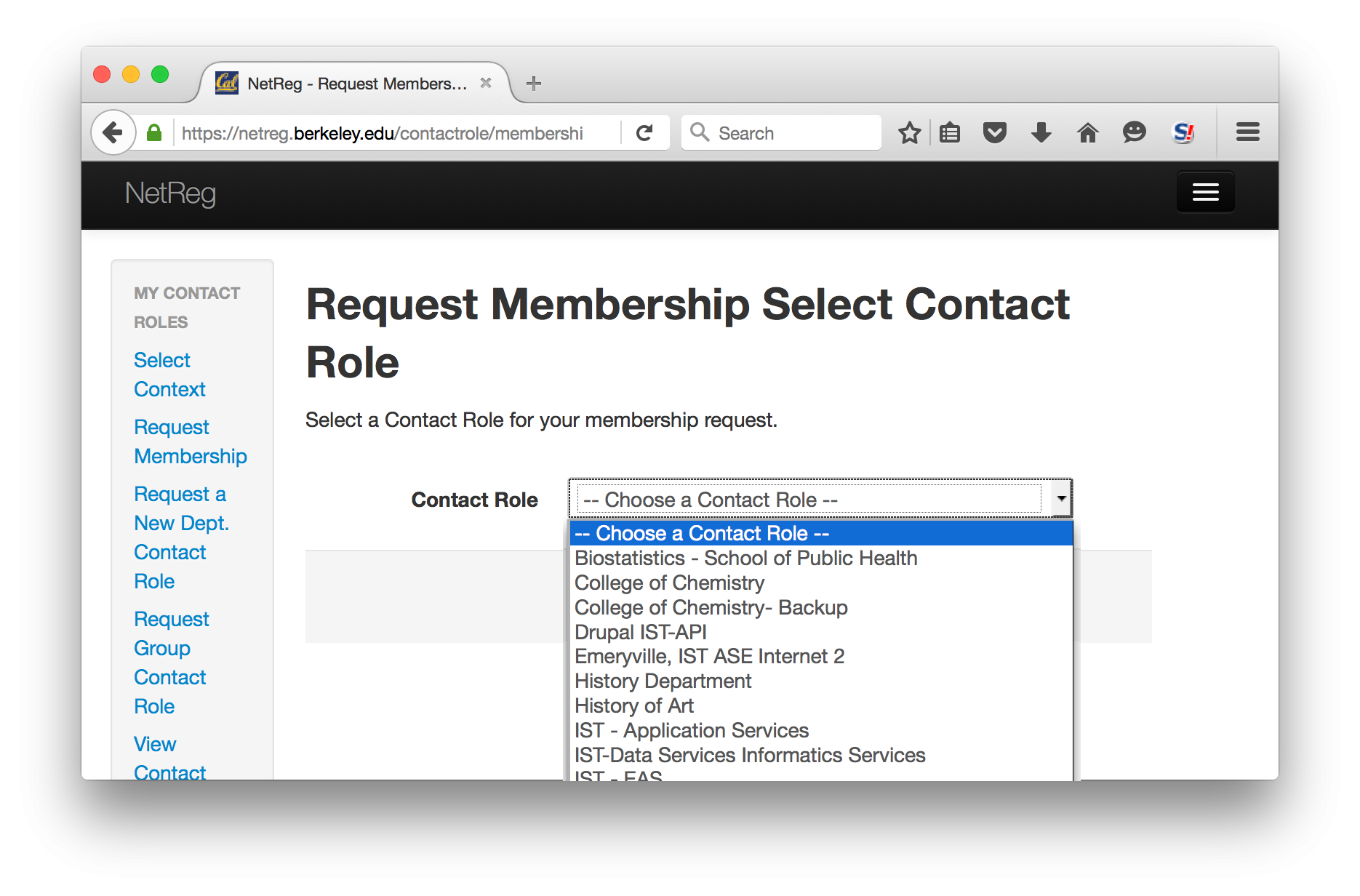Click the smiley chat icon in toolbar

coord(1135,132)
